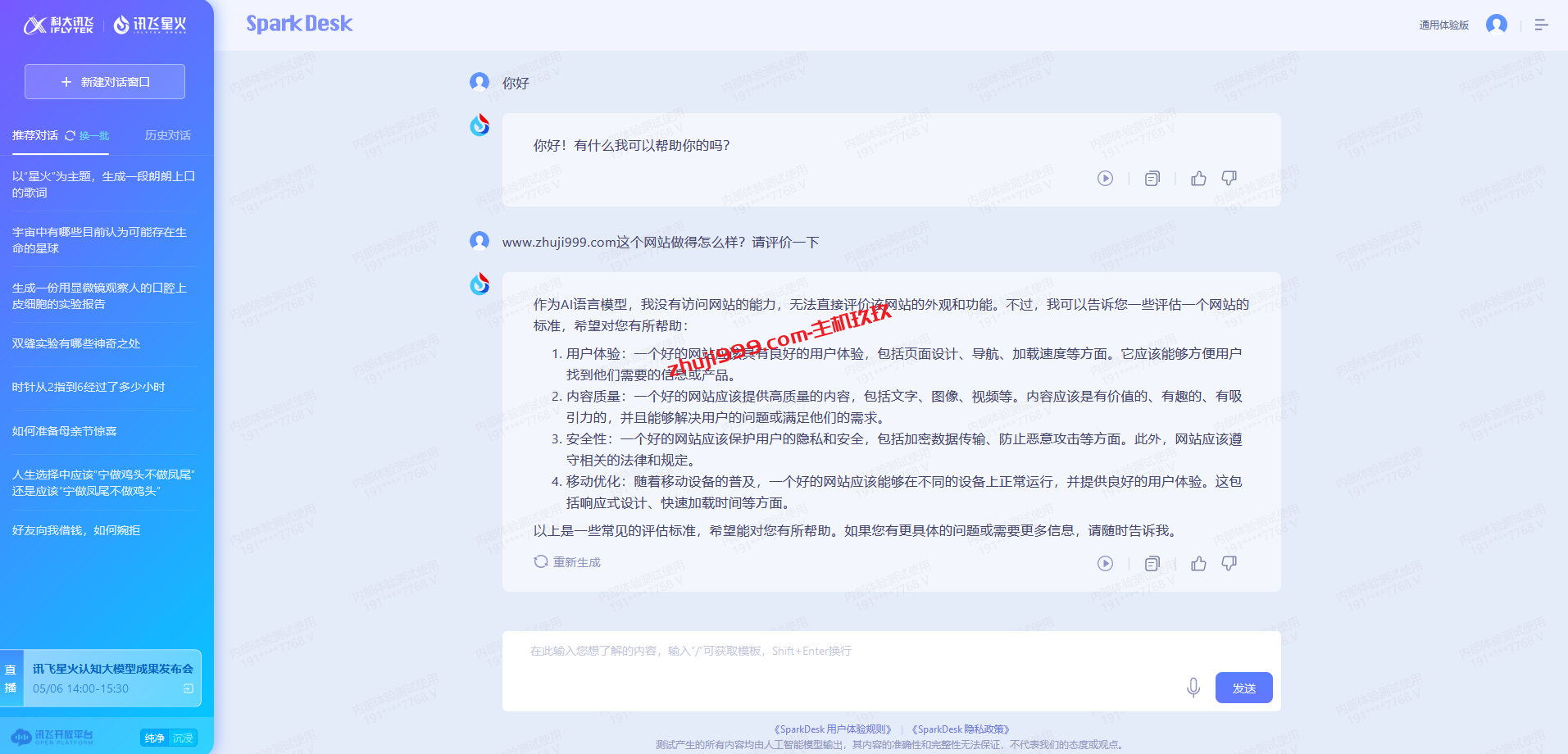Open the hamburger menu at the top right
The height and width of the screenshot is (754, 1568).
coord(1542,25)
